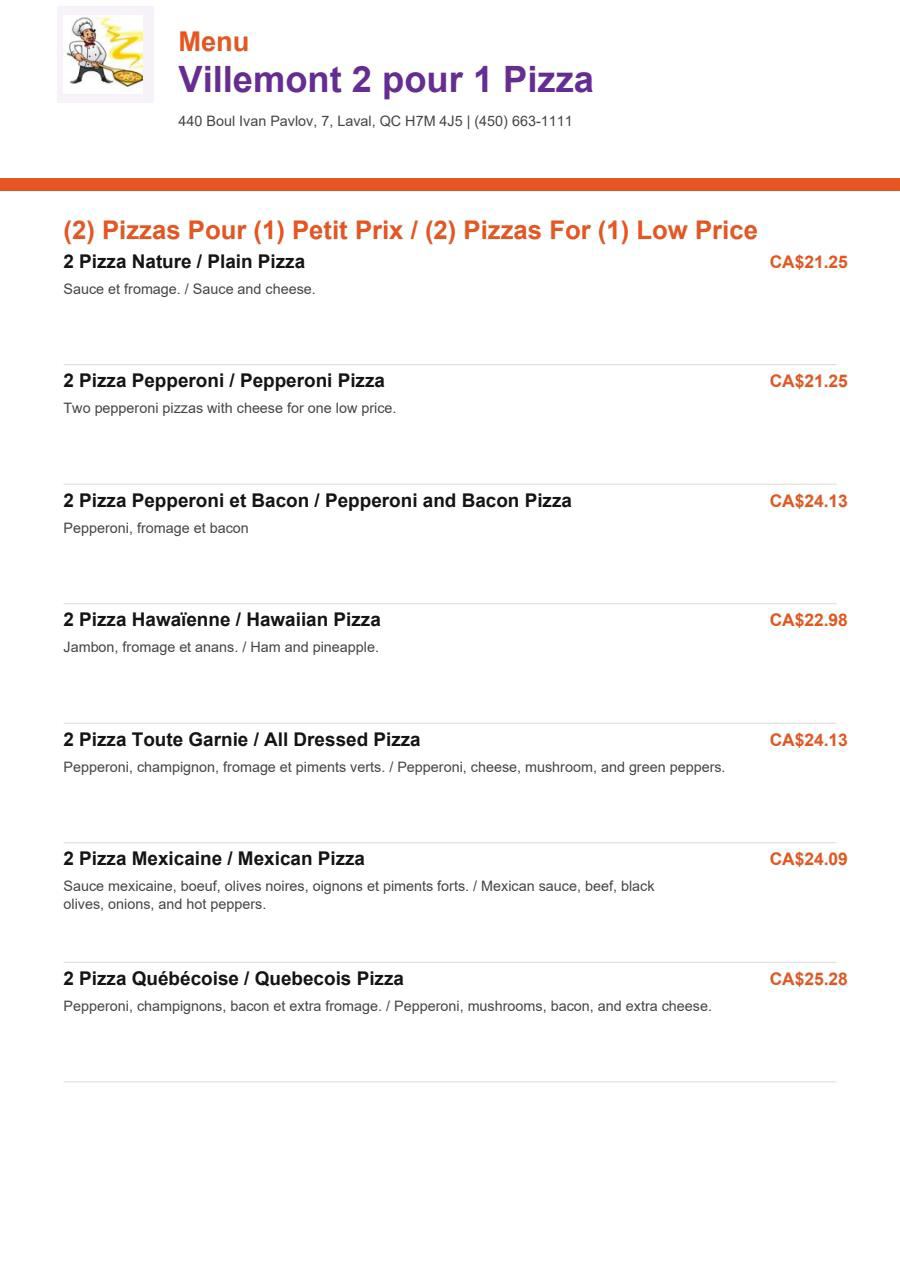This screenshot has height=1273, width=900.
Task: Click the CA$25.28 price
Action: coord(808,979)
